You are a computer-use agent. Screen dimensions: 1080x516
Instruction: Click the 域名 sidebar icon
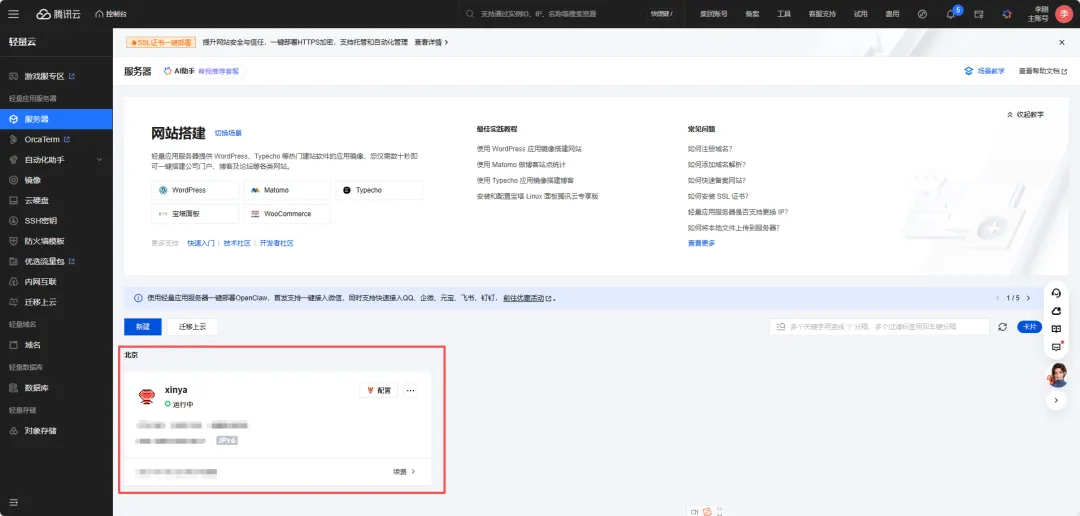pyautogui.click(x=13, y=344)
